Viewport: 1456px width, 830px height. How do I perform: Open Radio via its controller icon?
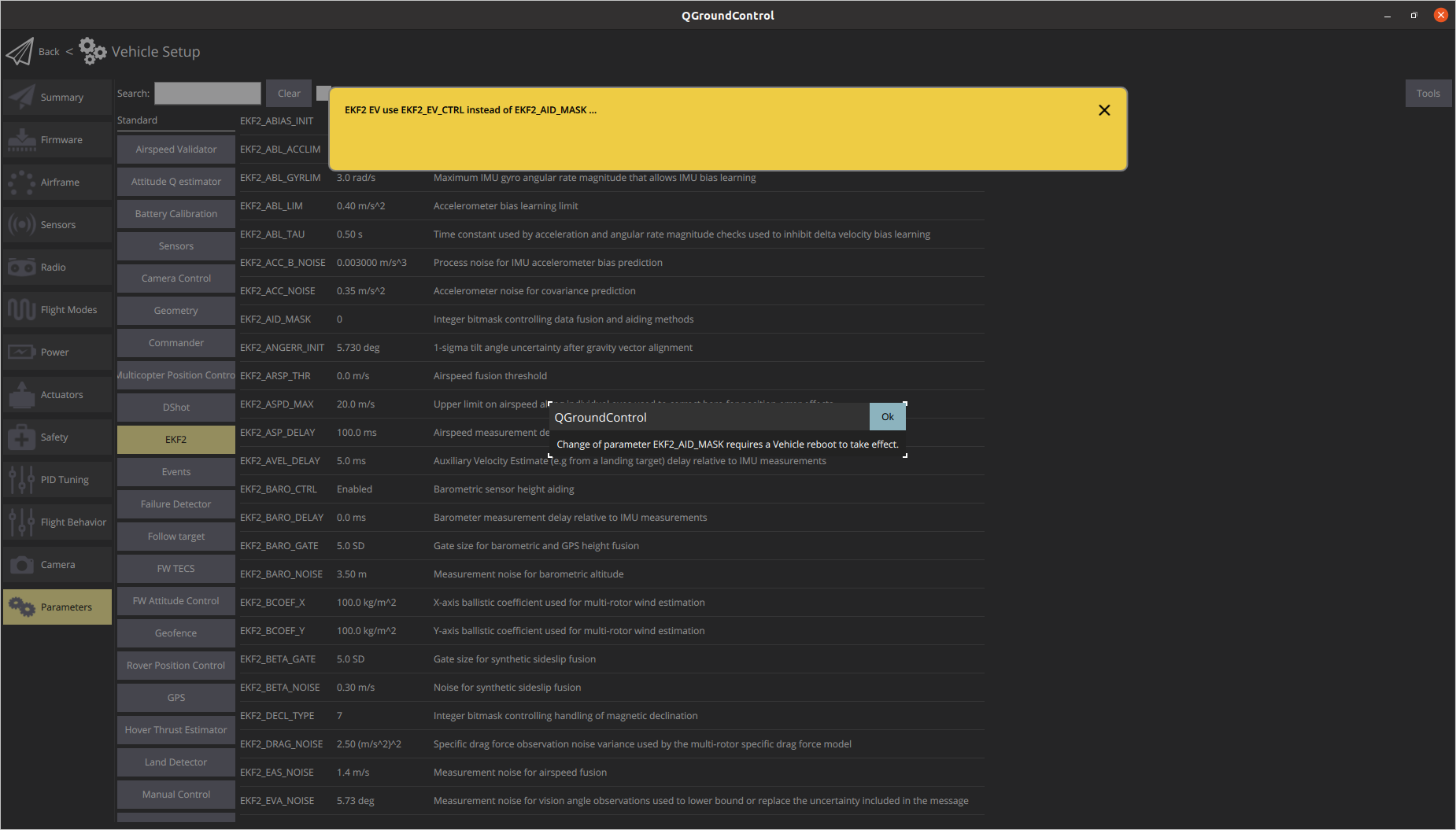click(x=22, y=267)
